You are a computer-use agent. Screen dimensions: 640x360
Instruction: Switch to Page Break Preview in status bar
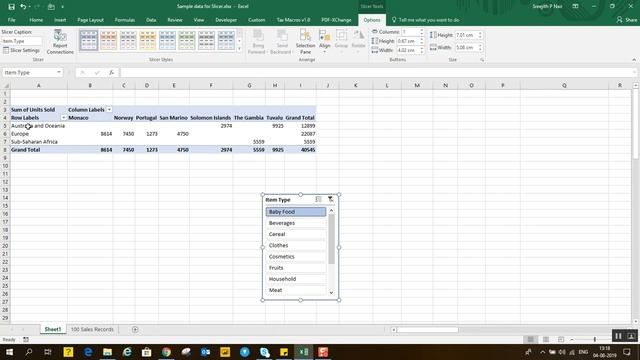point(561,340)
